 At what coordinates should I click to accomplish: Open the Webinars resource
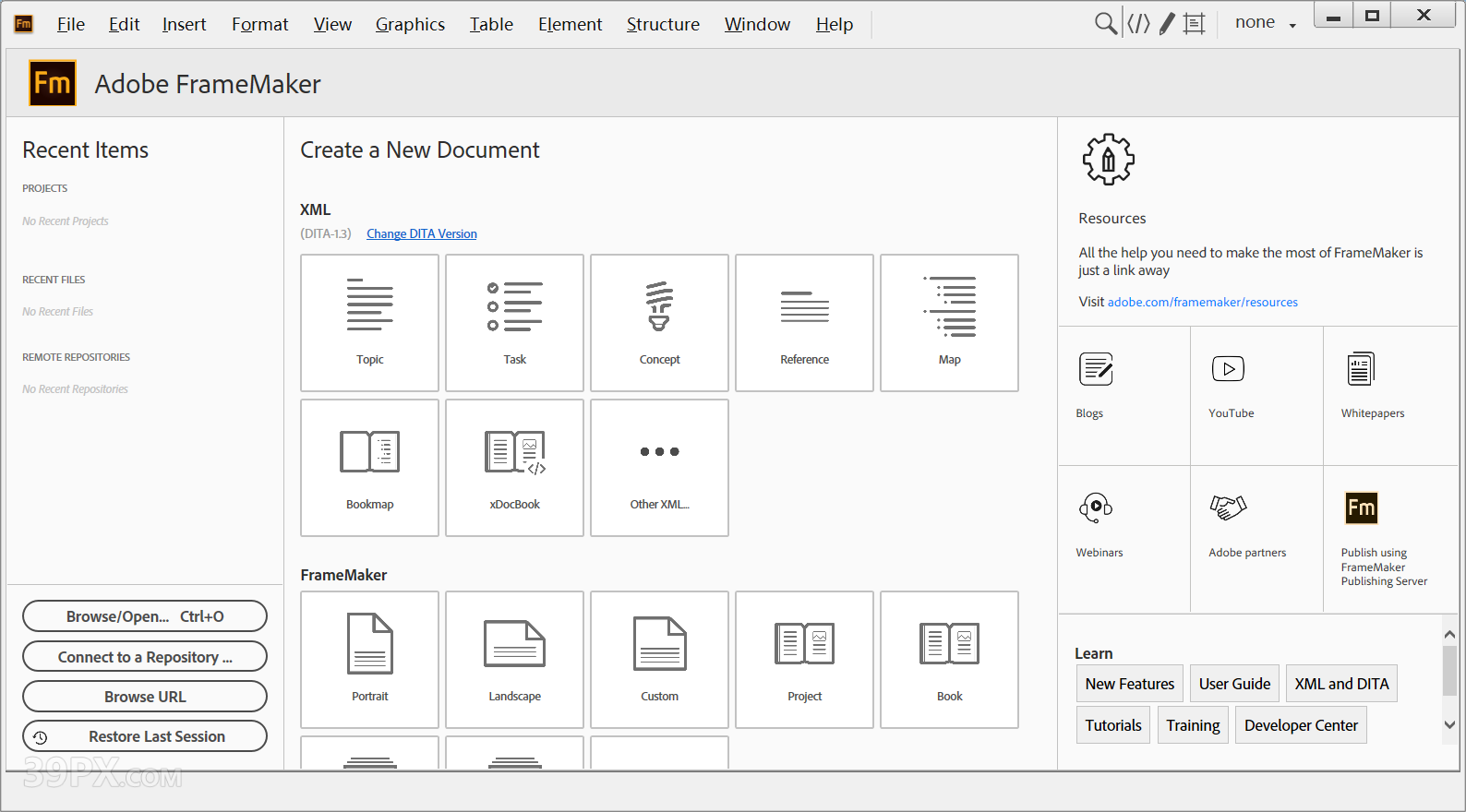[x=1124, y=539]
